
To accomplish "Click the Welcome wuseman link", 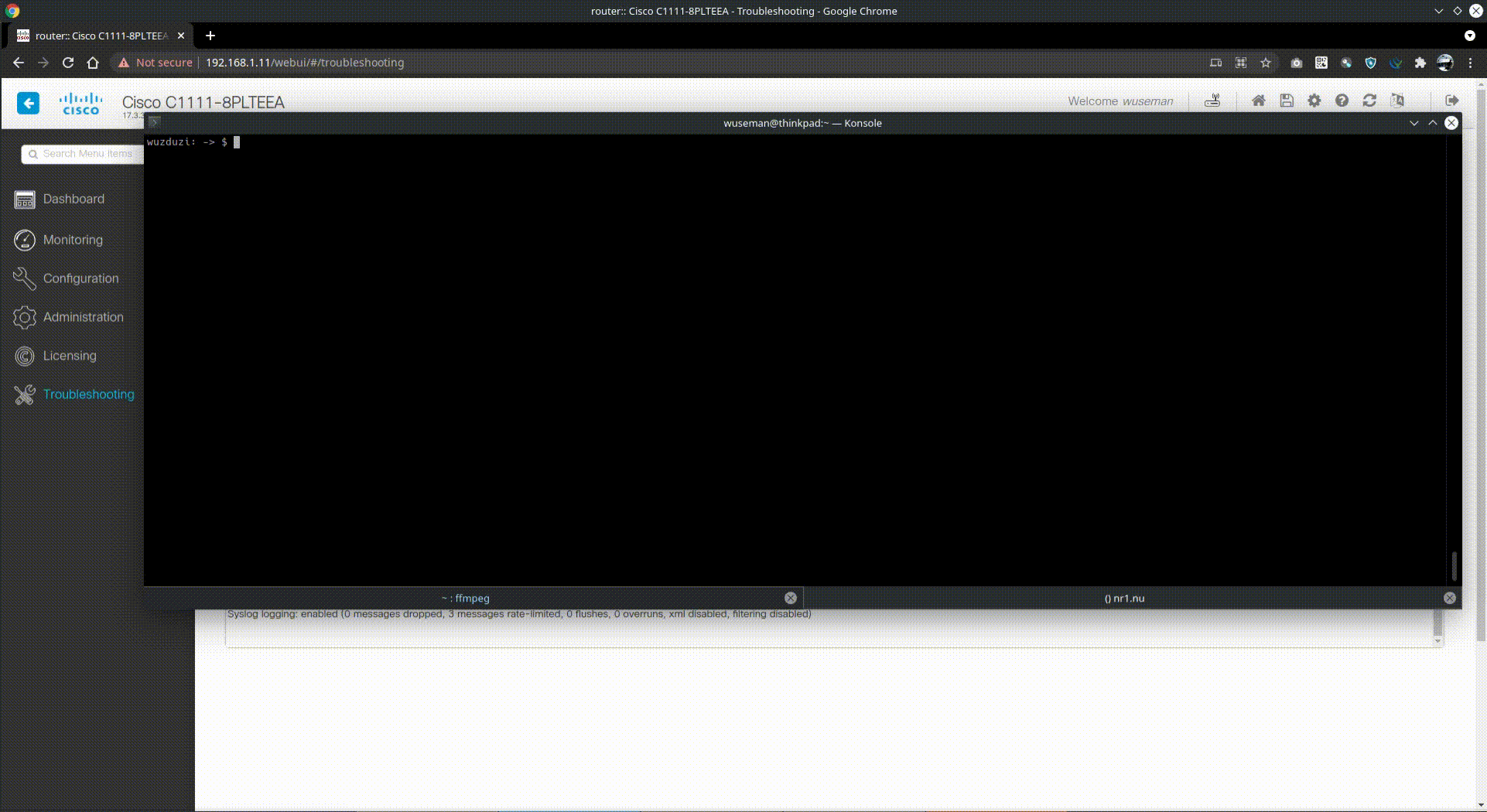I will [x=1120, y=101].
